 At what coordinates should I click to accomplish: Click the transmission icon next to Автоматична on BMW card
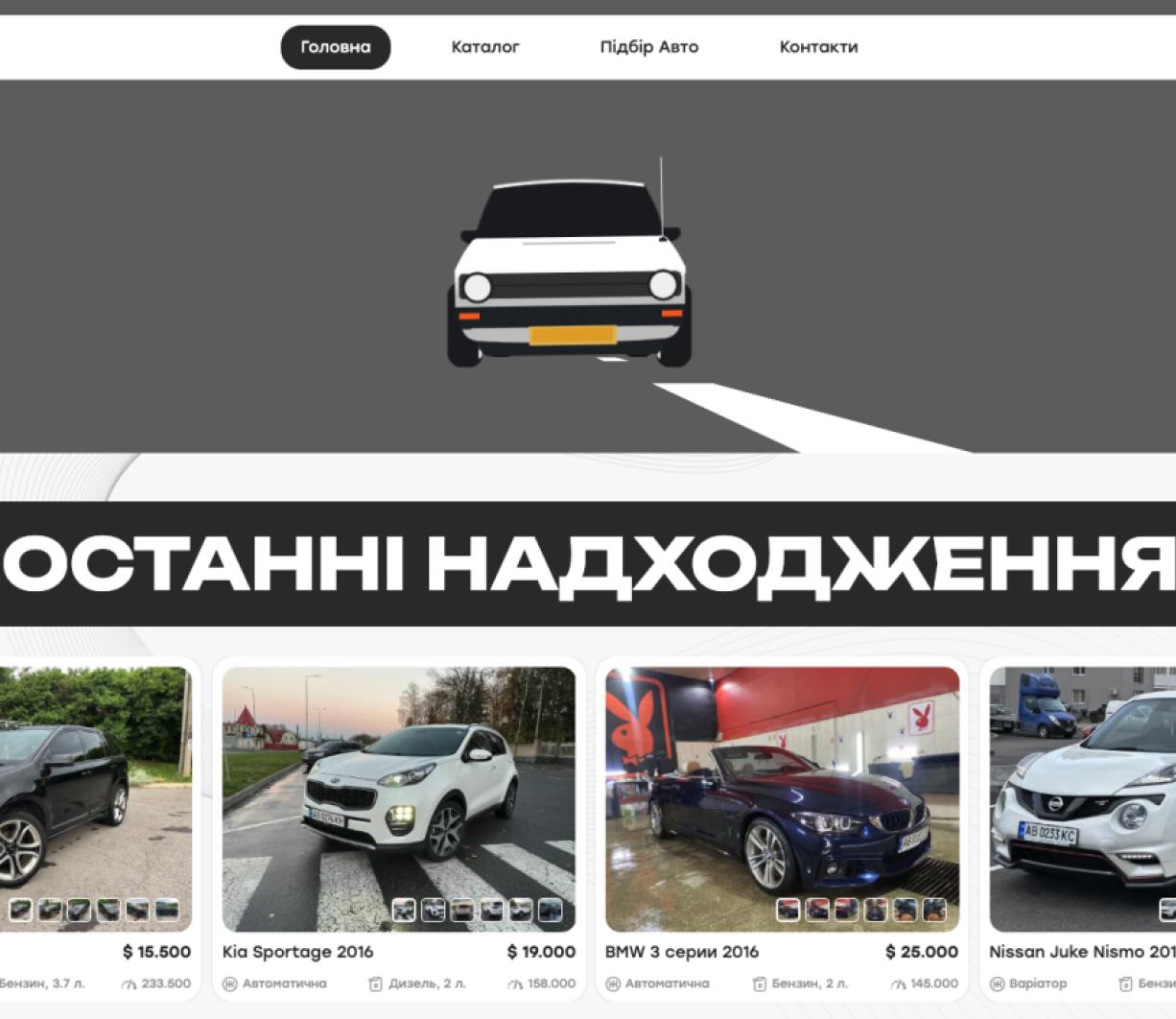tap(613, 983)
